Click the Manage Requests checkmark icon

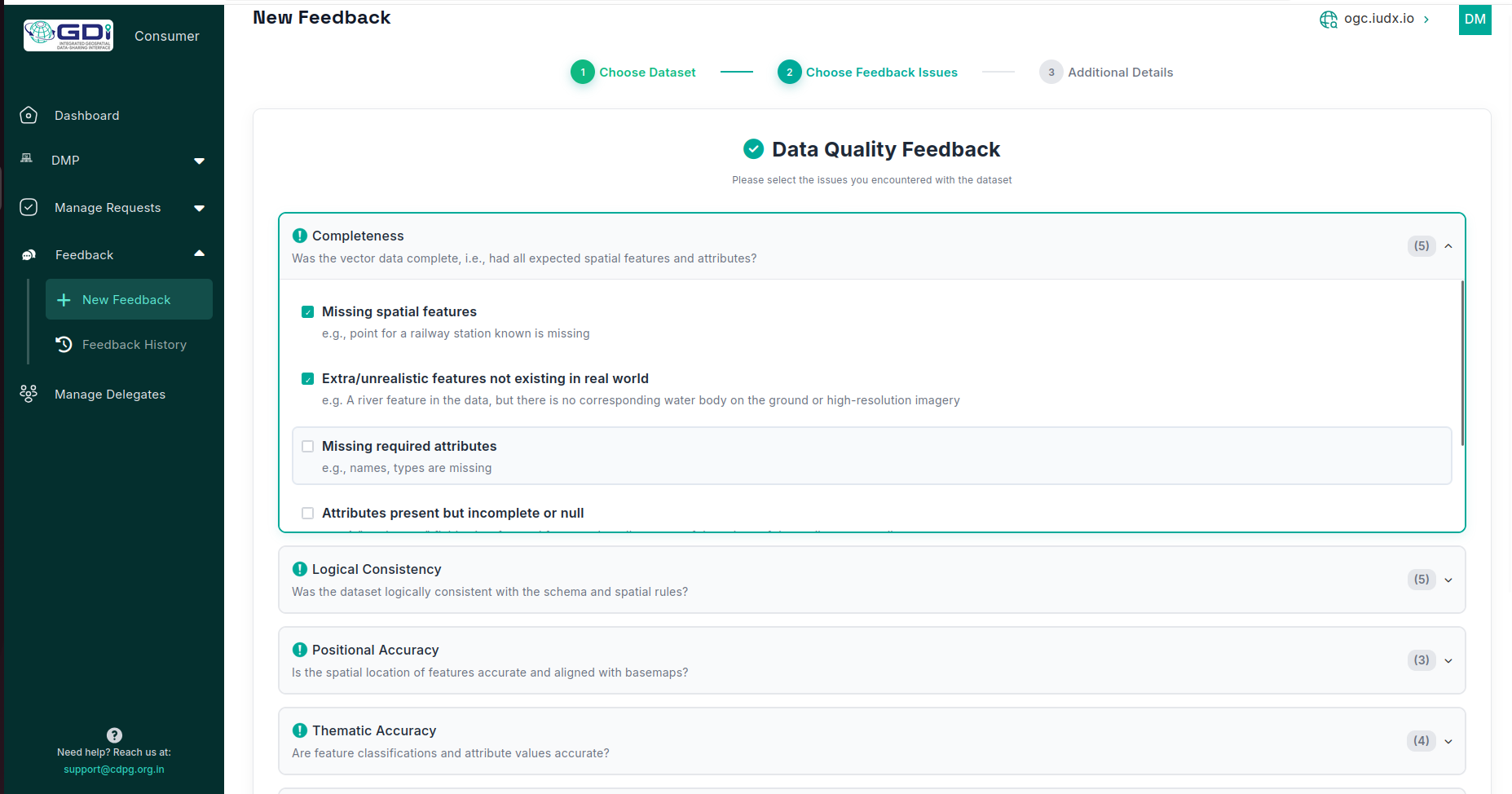coord(29,208)
